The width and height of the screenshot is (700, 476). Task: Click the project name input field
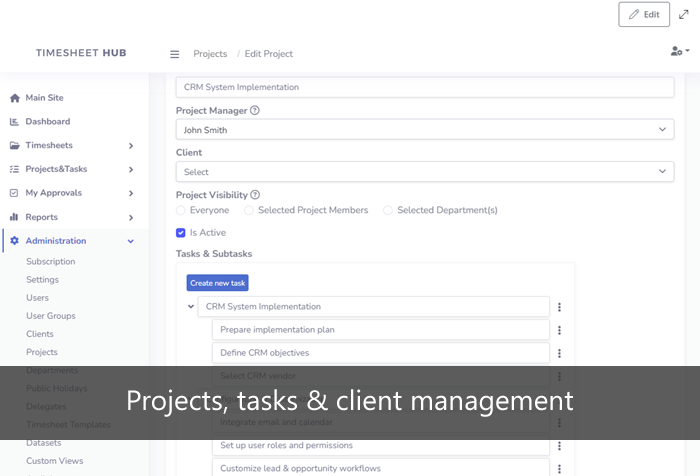[425, 87]
